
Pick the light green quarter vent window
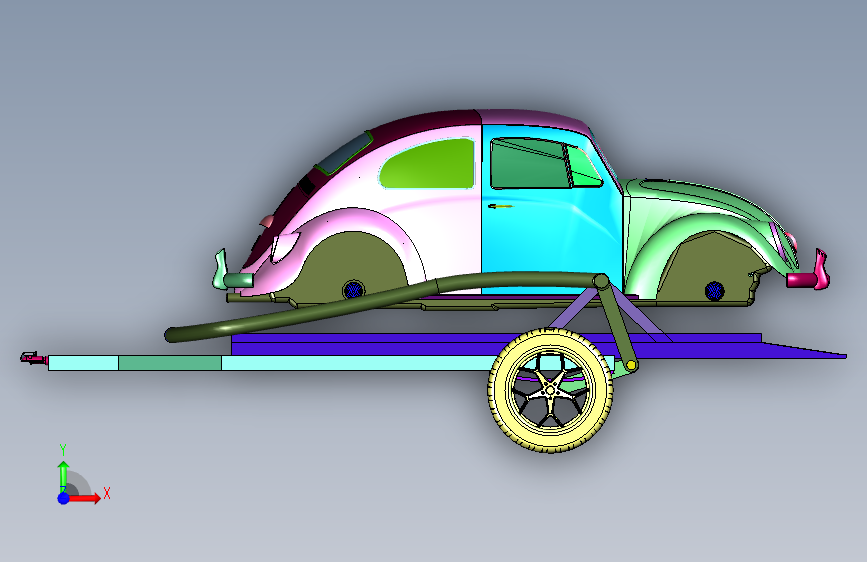click(584, 168)
